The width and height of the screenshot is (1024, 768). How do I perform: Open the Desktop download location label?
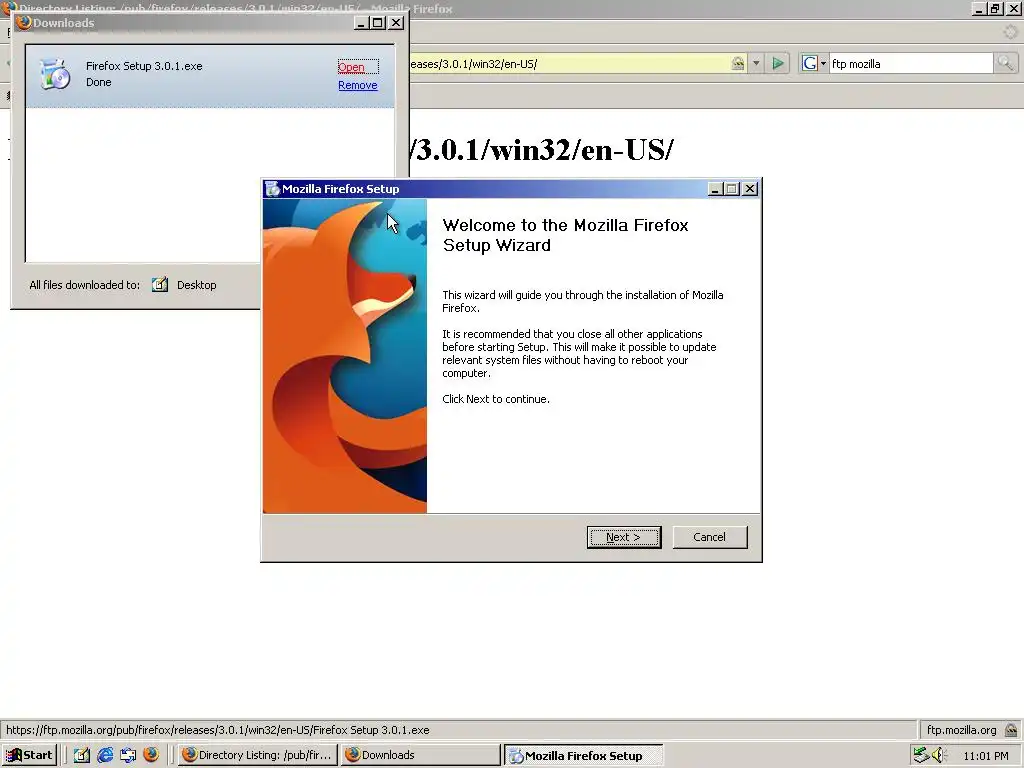[196, 285]
